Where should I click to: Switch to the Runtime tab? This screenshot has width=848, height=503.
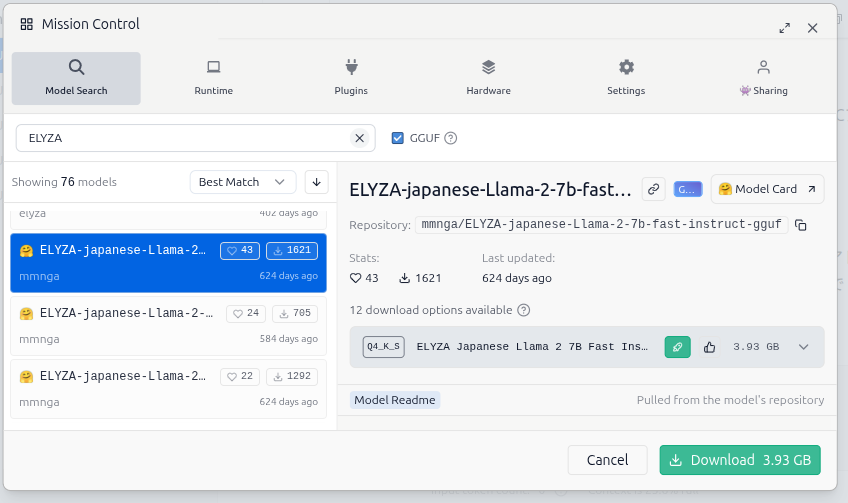(x=213, y=78)
